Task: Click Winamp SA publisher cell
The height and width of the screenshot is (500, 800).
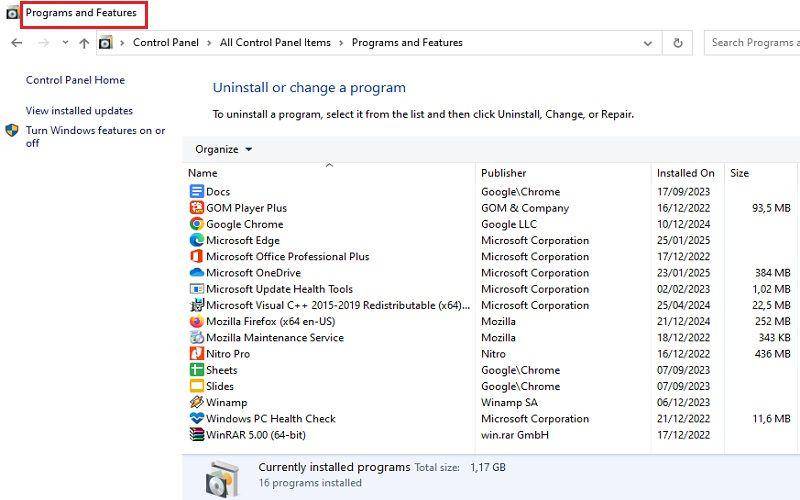Action: [x=509, y=402]
